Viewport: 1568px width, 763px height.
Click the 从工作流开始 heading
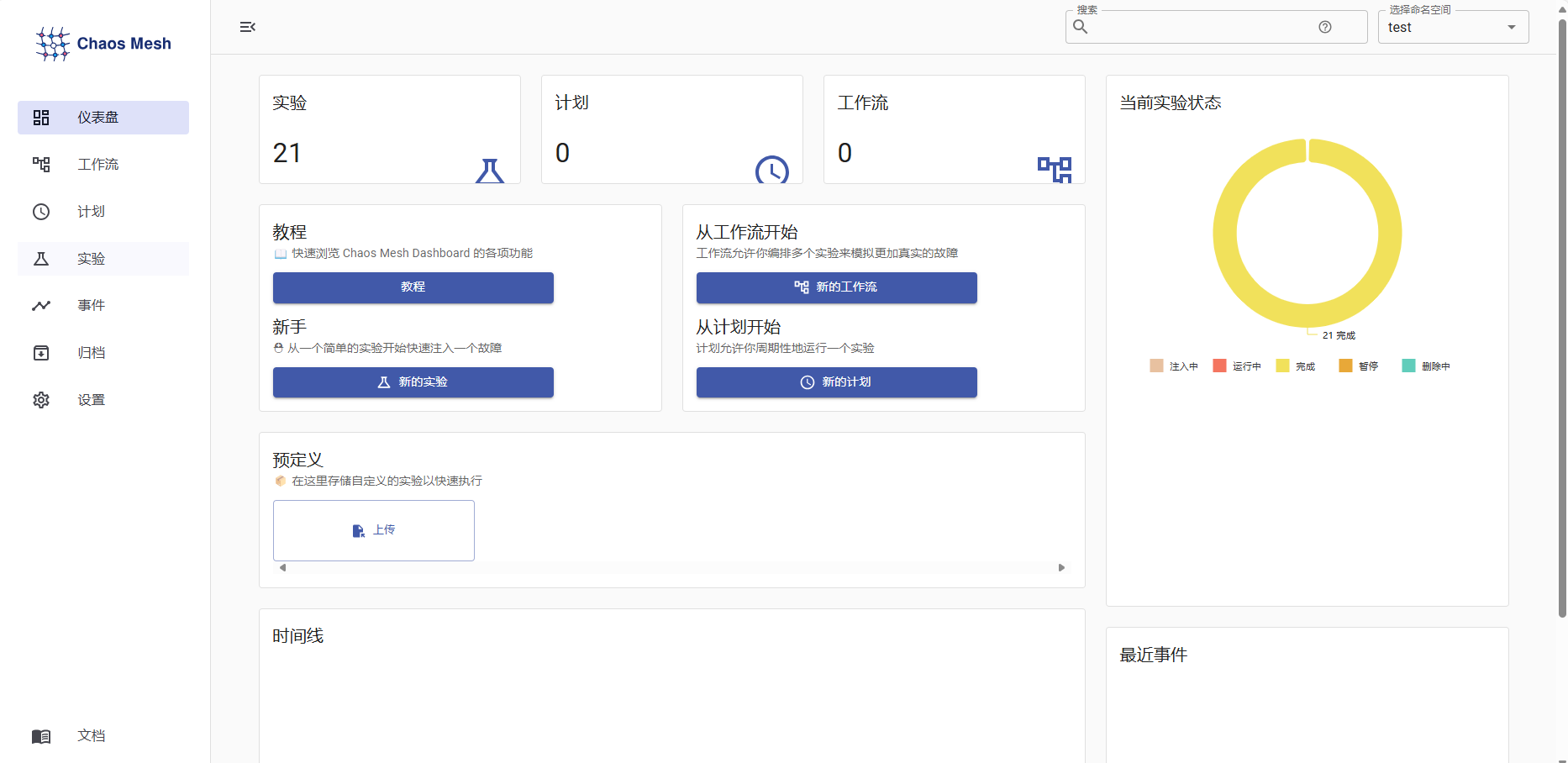point(747,233)
